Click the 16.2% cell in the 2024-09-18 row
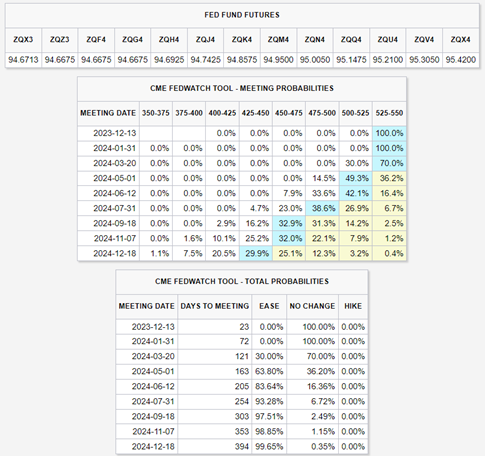Viewport: 485px width, 456px height. point(256,223)
